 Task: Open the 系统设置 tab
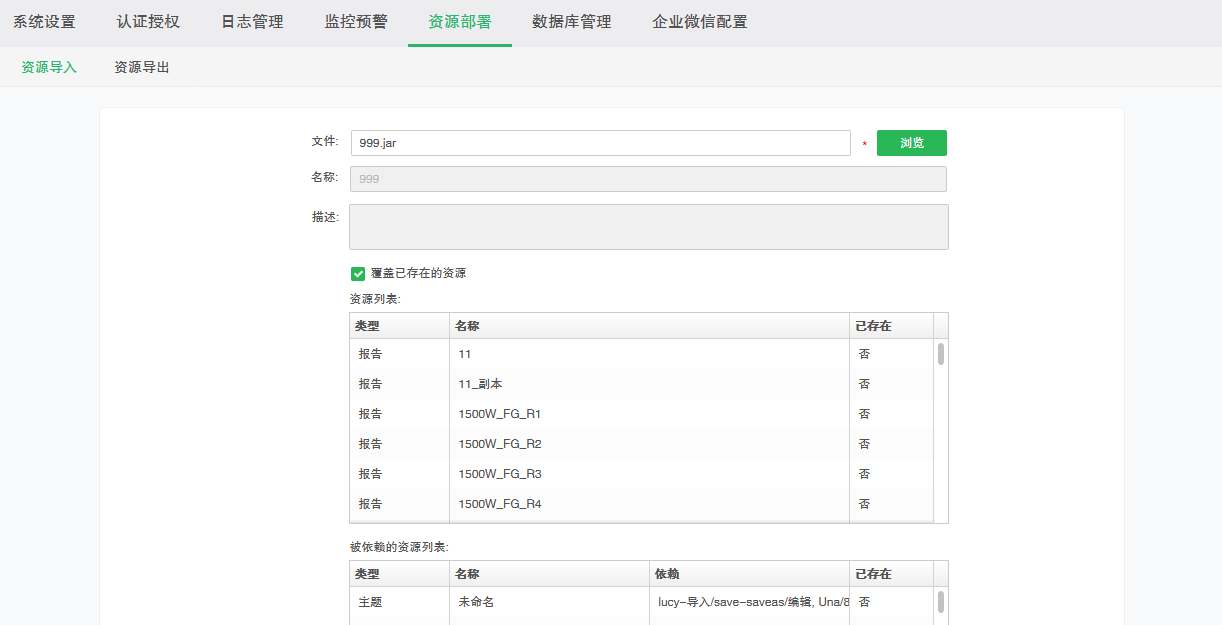[44, 22]
